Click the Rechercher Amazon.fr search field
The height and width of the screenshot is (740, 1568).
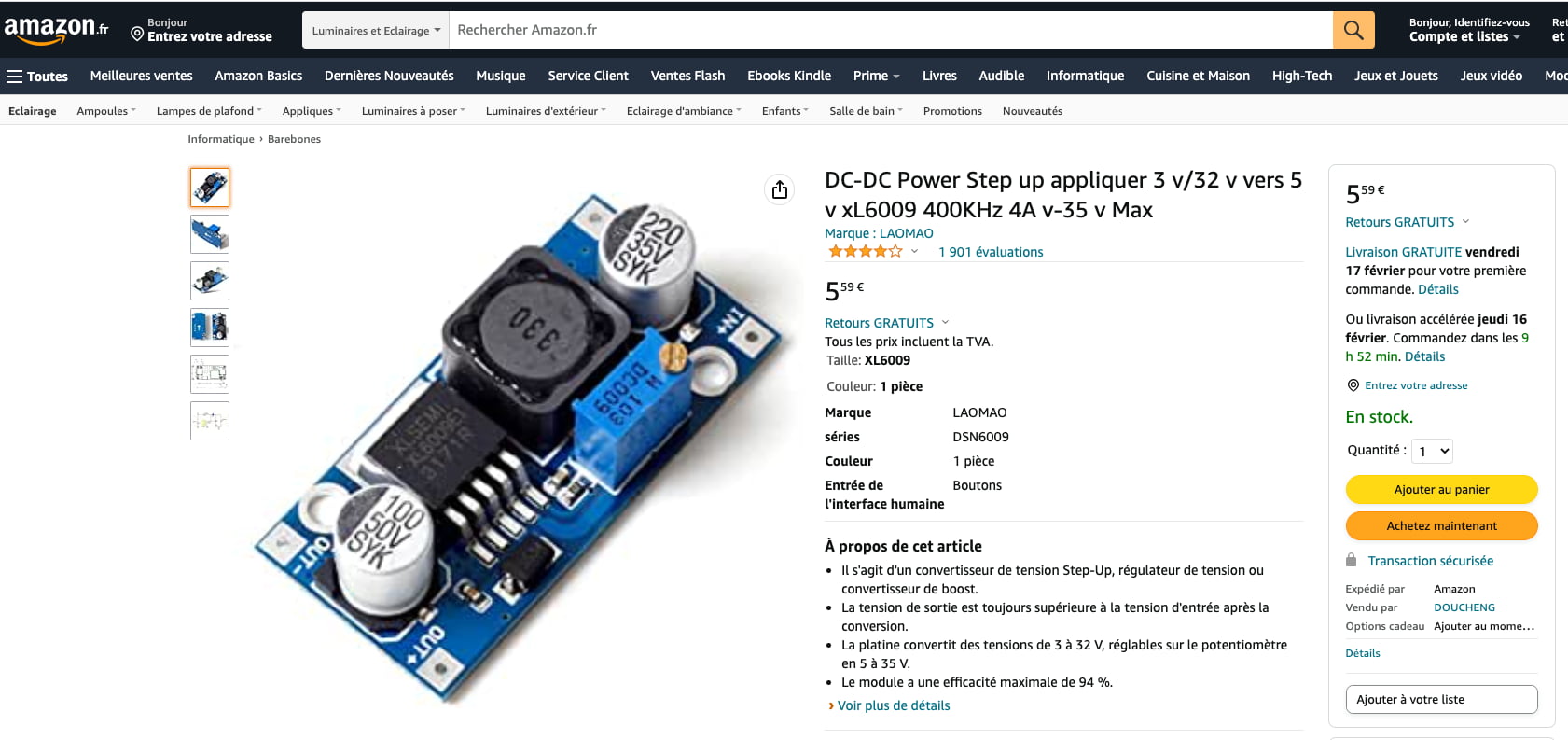click(891, 30)
